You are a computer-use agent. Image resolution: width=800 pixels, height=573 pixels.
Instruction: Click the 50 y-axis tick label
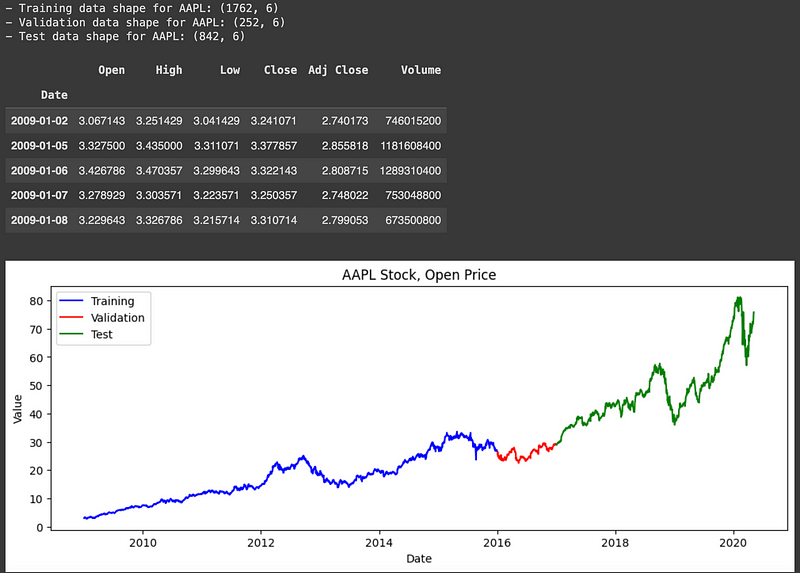(36, 386)
